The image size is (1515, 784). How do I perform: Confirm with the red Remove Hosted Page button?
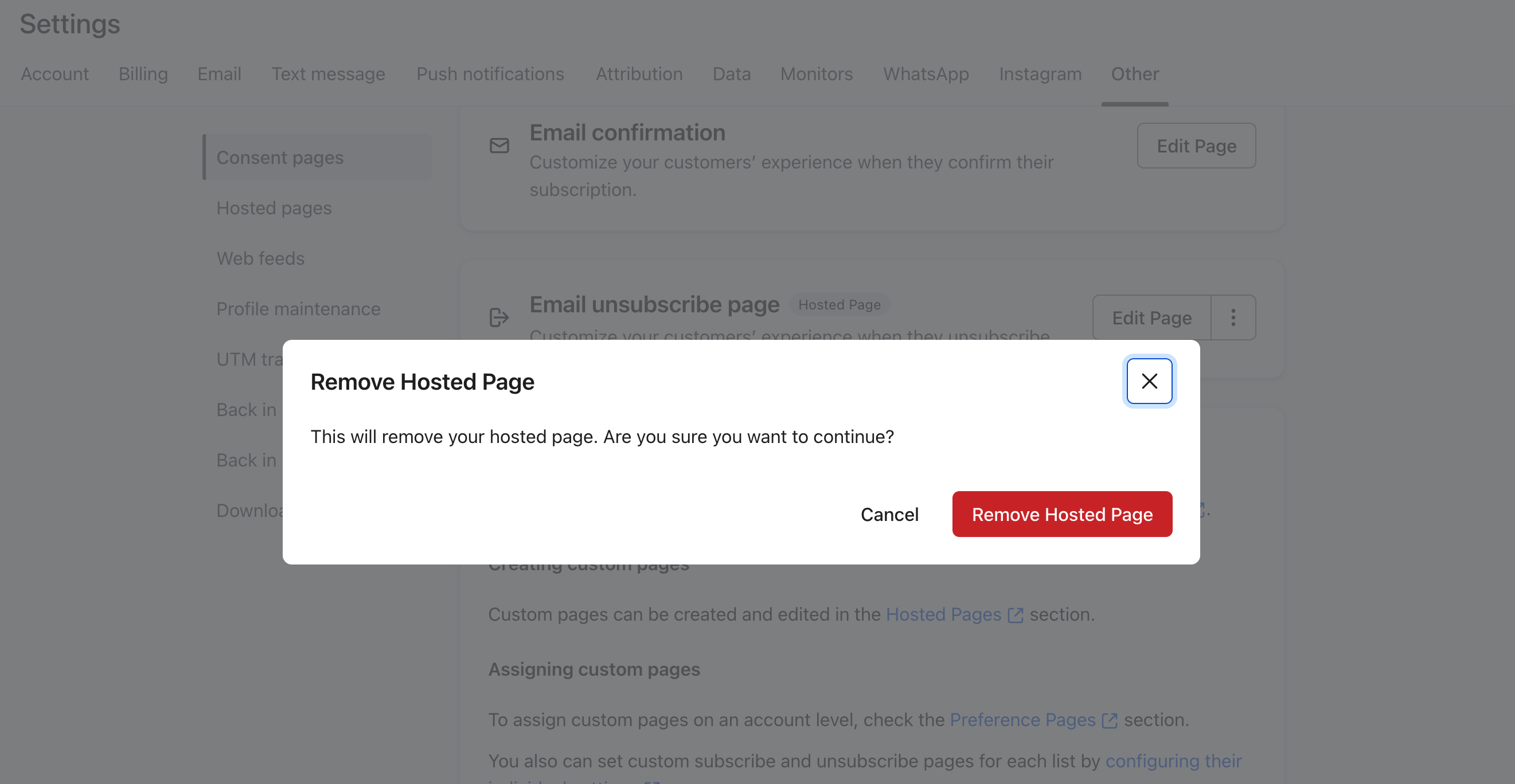[x=1062, y=514]
